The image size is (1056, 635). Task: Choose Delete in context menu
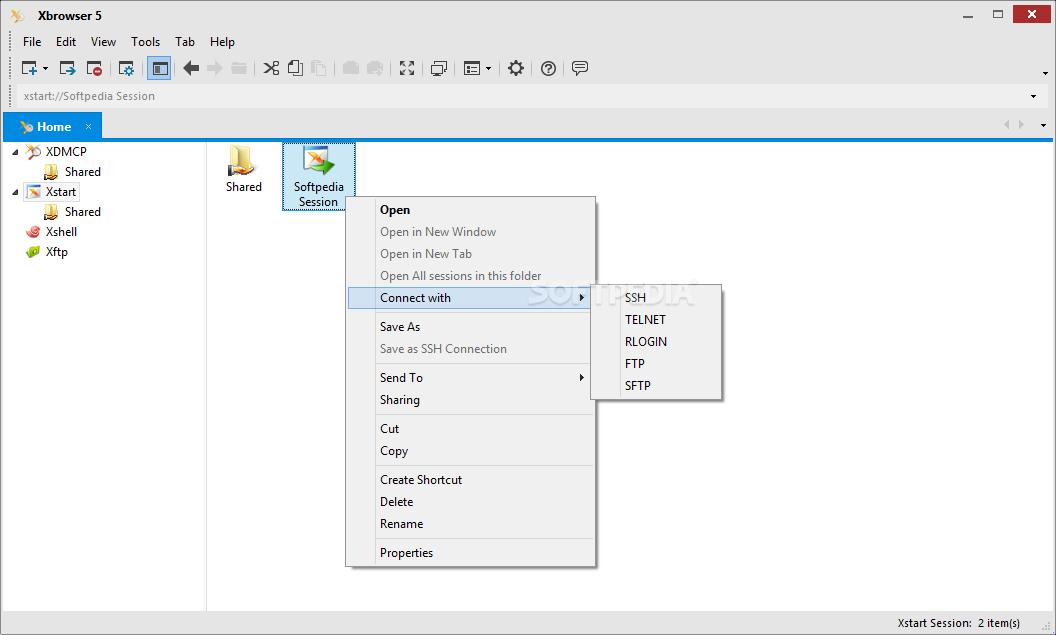coord(471,502)
